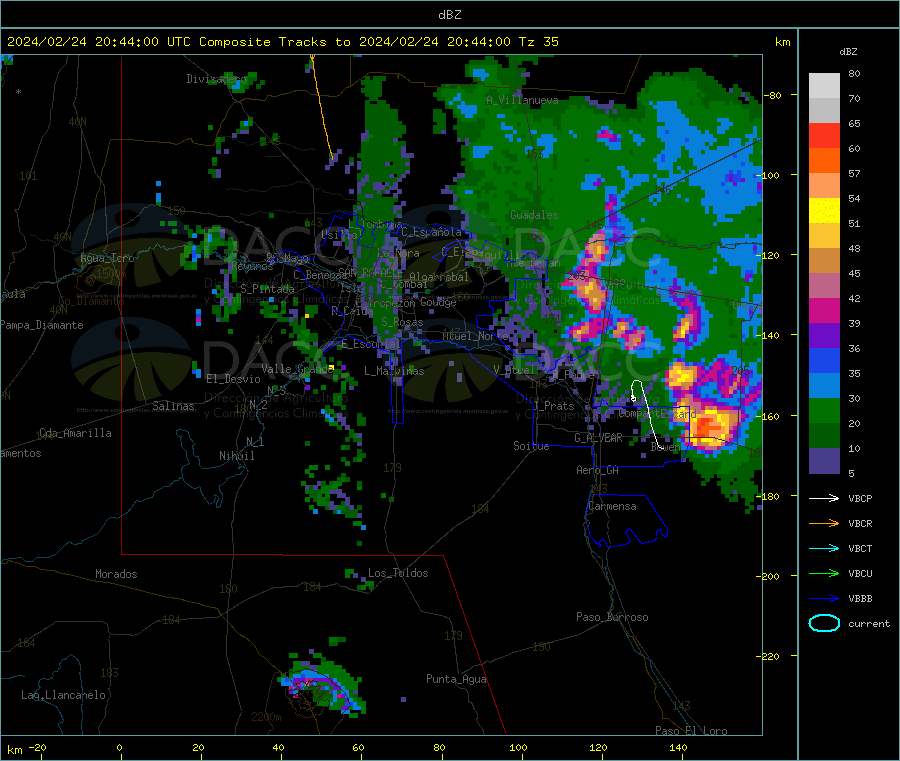The image size is (900, 761).
Task: Click the cyan VBCT arrow in legend
Action: [824, 549]
